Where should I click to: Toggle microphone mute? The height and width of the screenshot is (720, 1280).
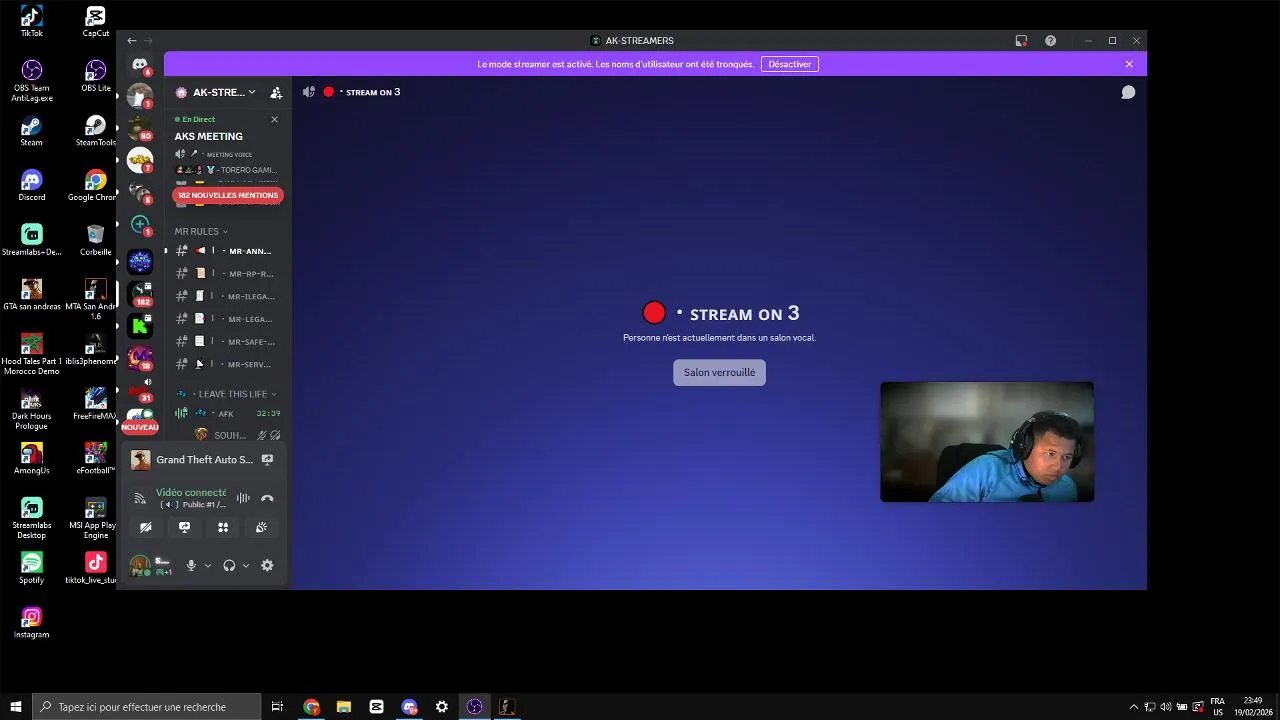(191, 565)
